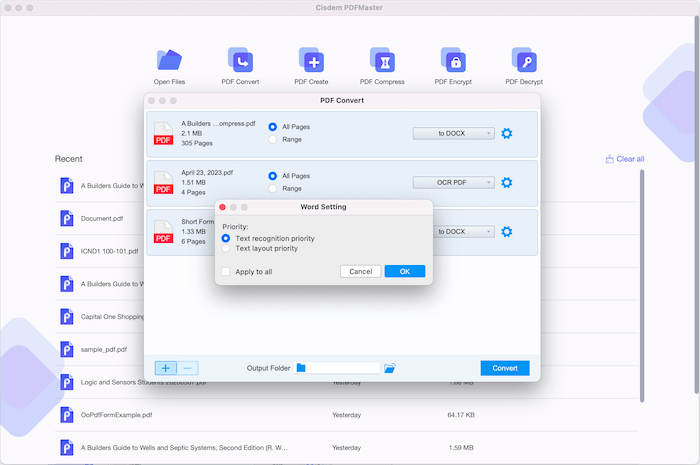
Task: Select All Pages for A Builders file
Action: click(x=272, y=127)
